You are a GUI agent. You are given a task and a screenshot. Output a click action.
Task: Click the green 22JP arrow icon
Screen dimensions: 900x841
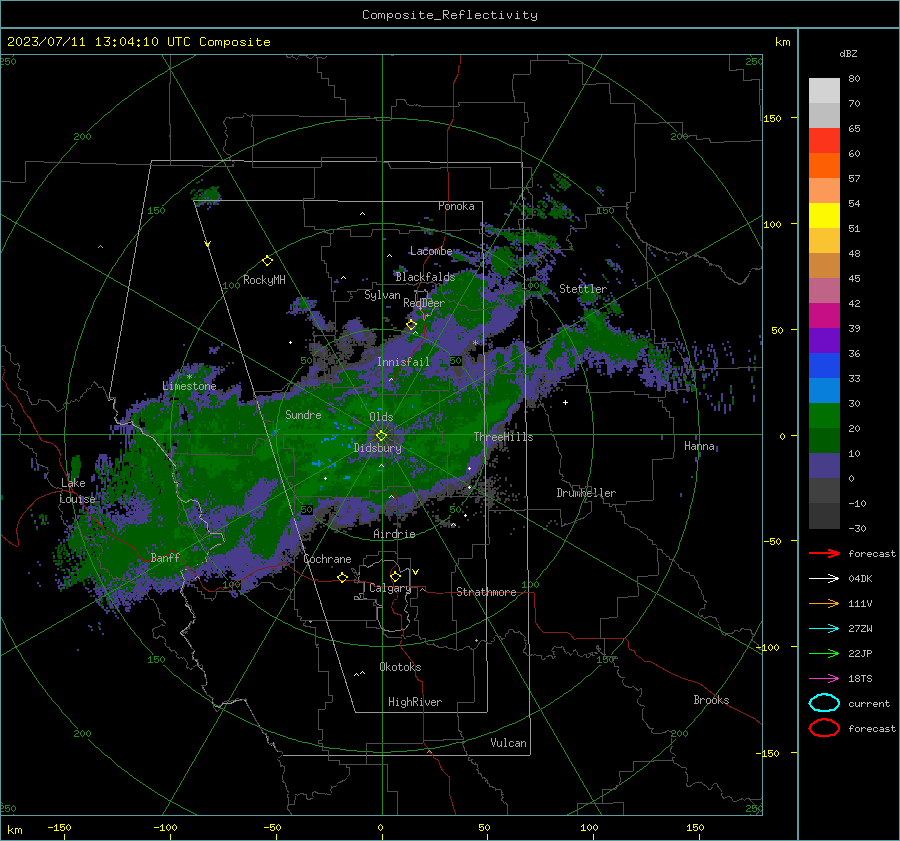[x=824, y=653]
